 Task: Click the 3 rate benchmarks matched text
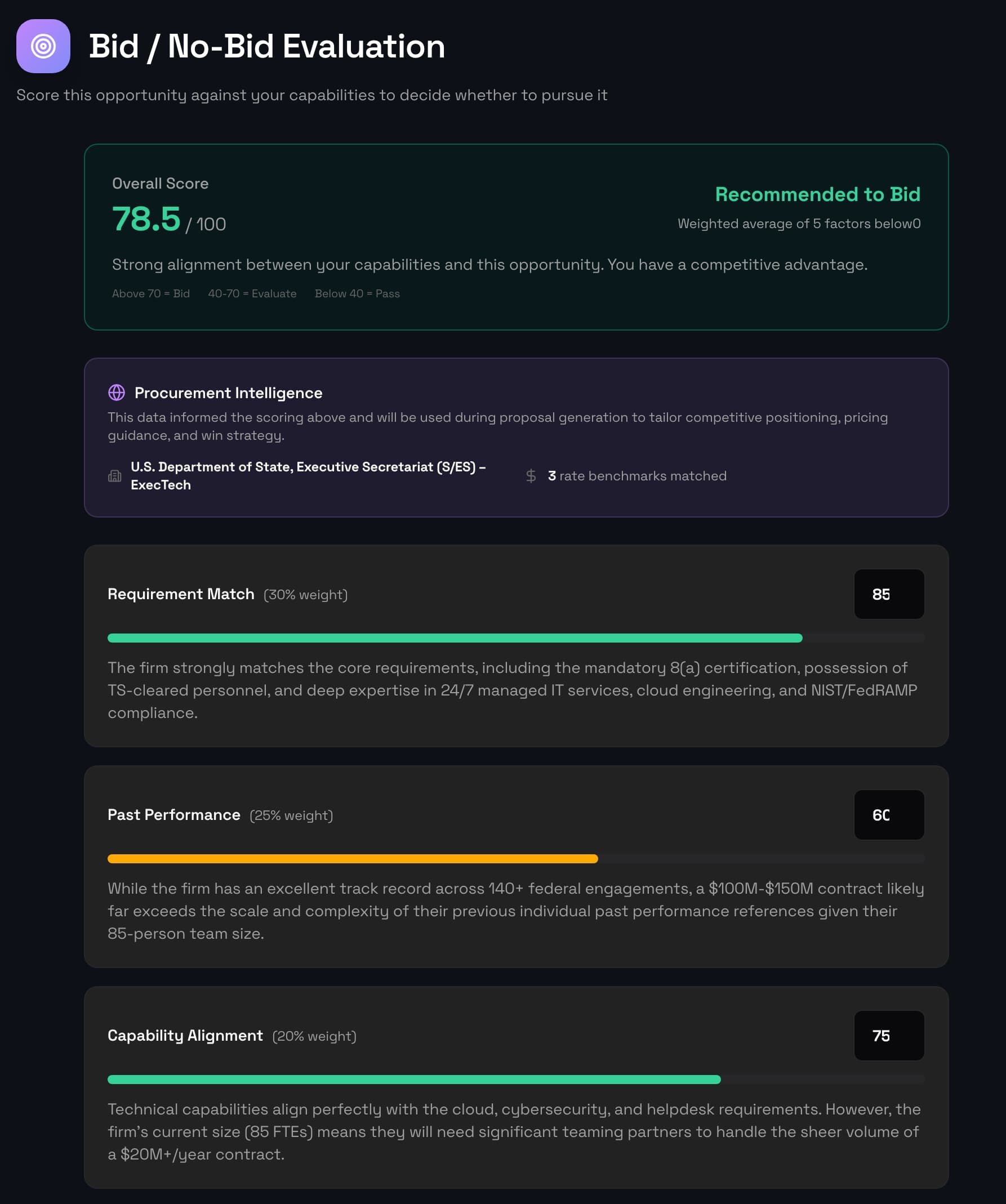coord(637,476)
